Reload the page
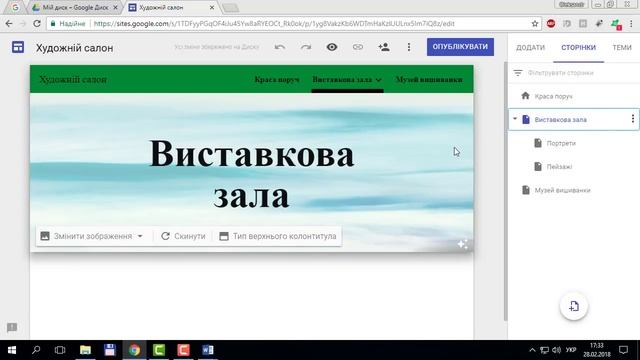The height and width of the screenshot is (360, 640). [37, 24]
